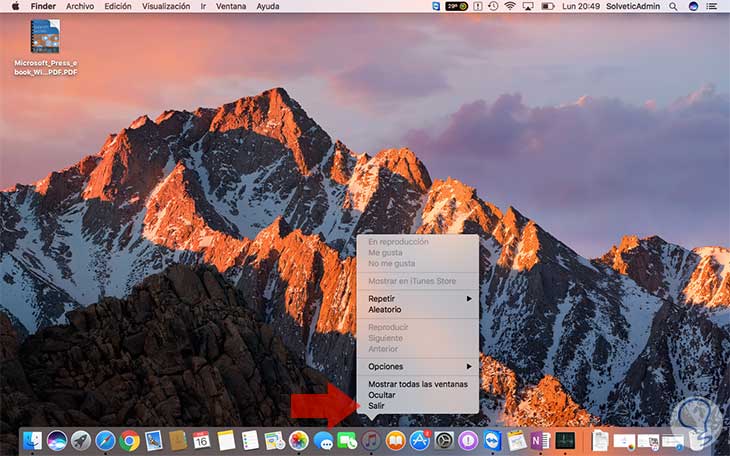Screen dimensions: 730x456
Task: Open the Apple menu
Action: coord(15,6)
